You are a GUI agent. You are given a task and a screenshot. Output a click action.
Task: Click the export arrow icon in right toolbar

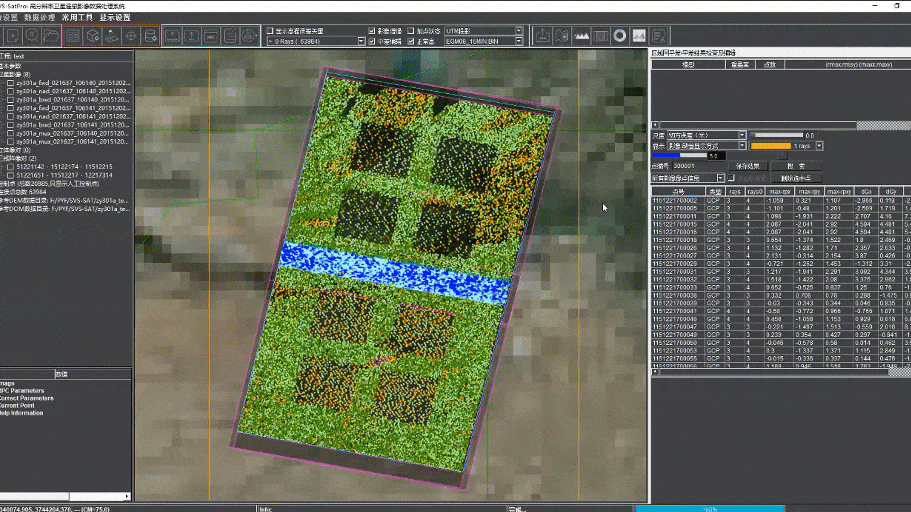tap(543, 36)
